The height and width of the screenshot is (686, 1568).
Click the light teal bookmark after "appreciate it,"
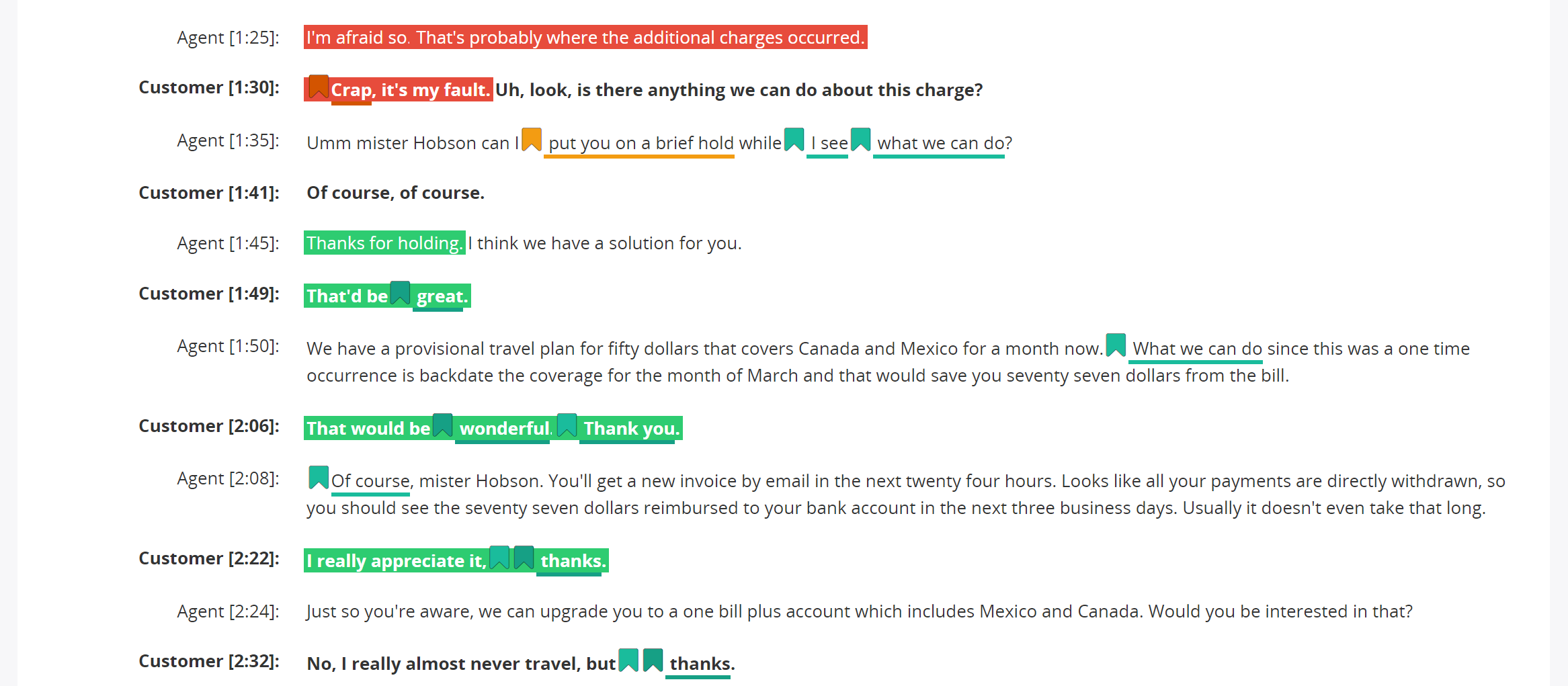(x=499, y=558)
